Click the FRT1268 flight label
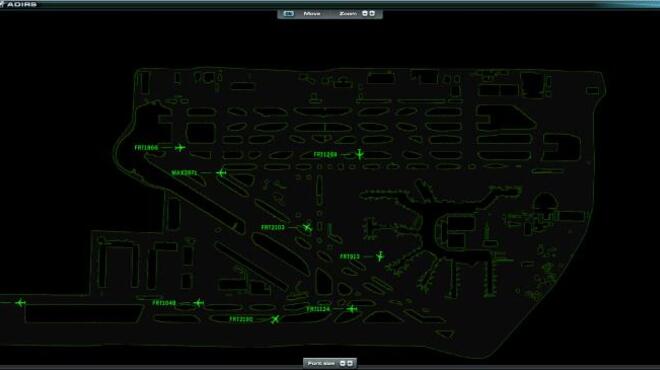 click(325, 154)
